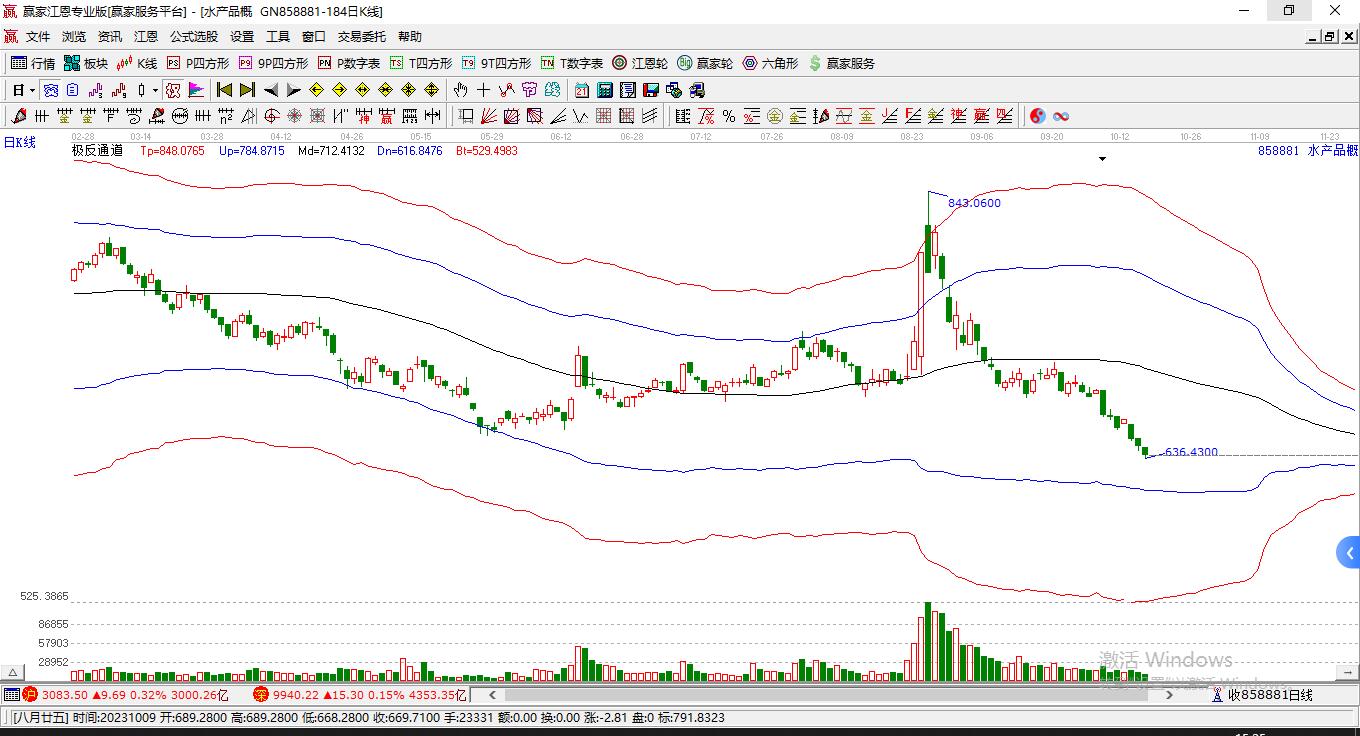Open the 设置 menu

242,37
